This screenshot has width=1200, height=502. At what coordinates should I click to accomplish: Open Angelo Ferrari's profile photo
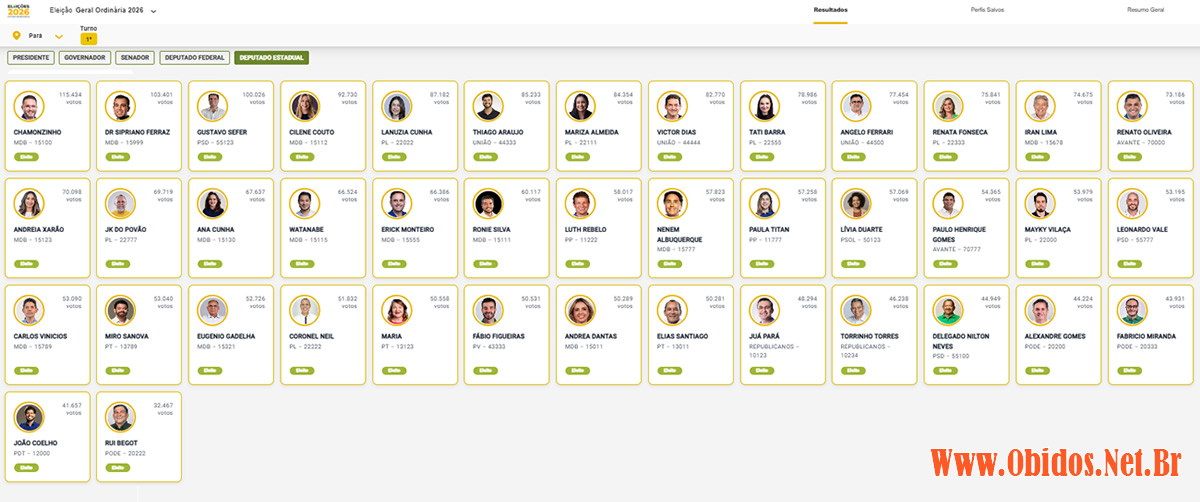(856, 106)
